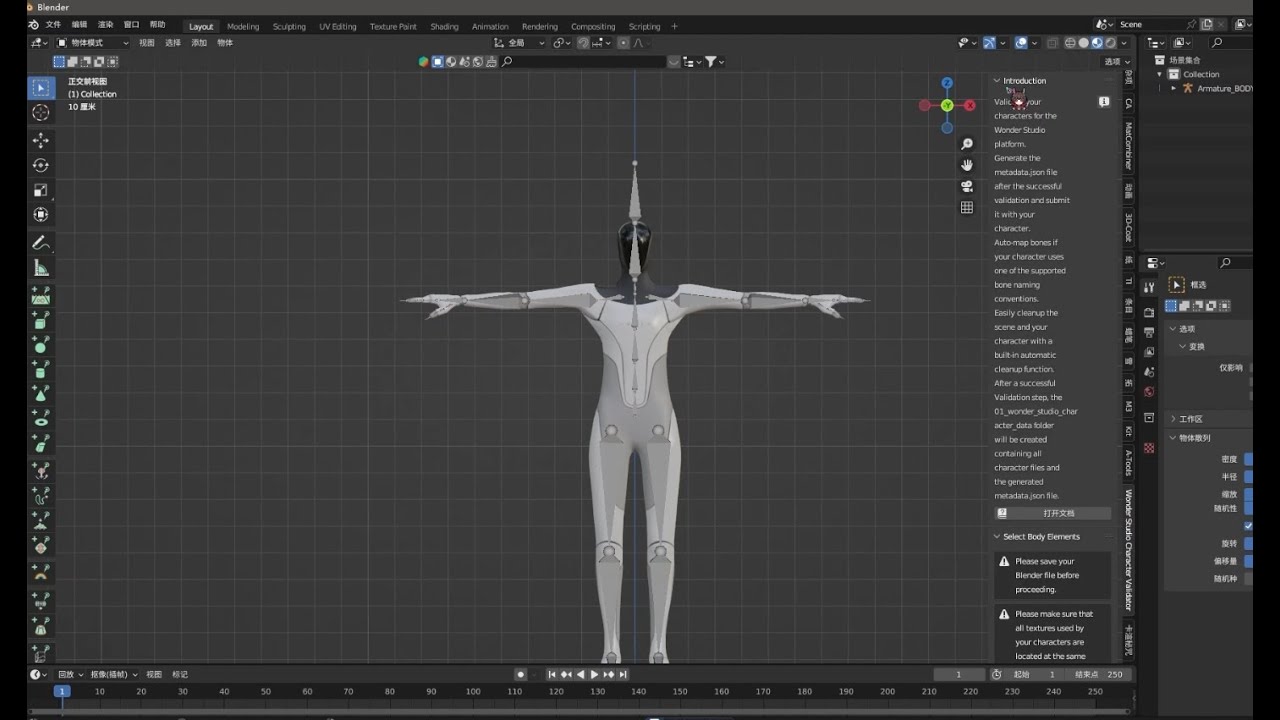Select the Move tool
1280x720 pixels.
41,141
